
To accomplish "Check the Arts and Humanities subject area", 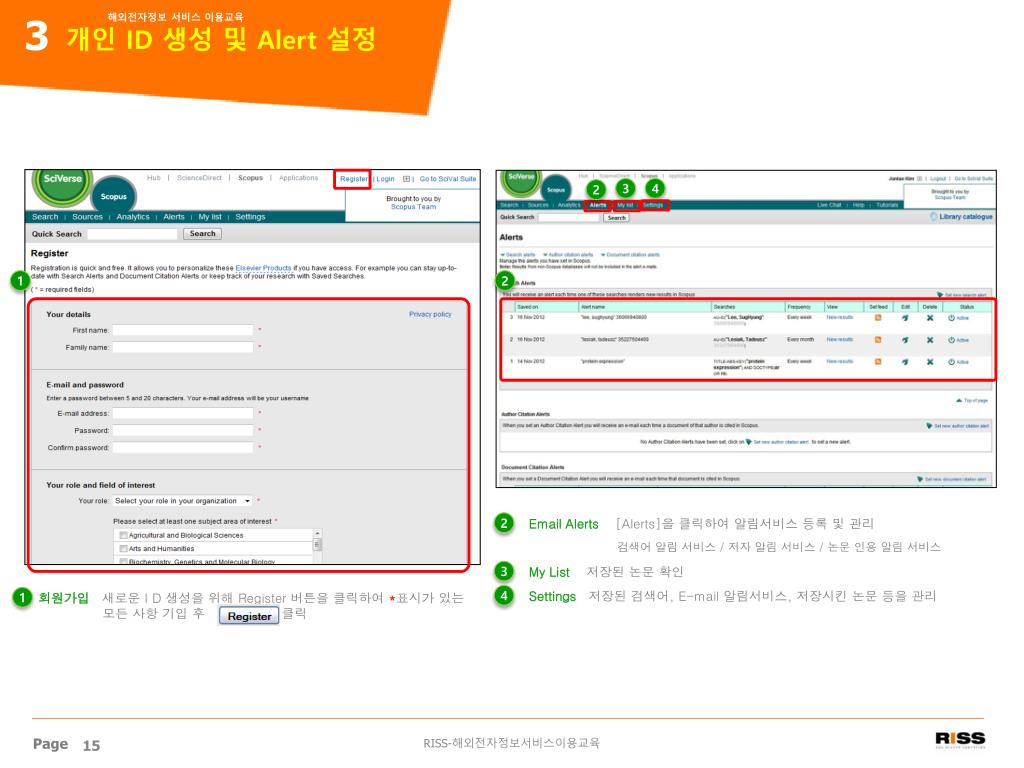I will (123, 549).
